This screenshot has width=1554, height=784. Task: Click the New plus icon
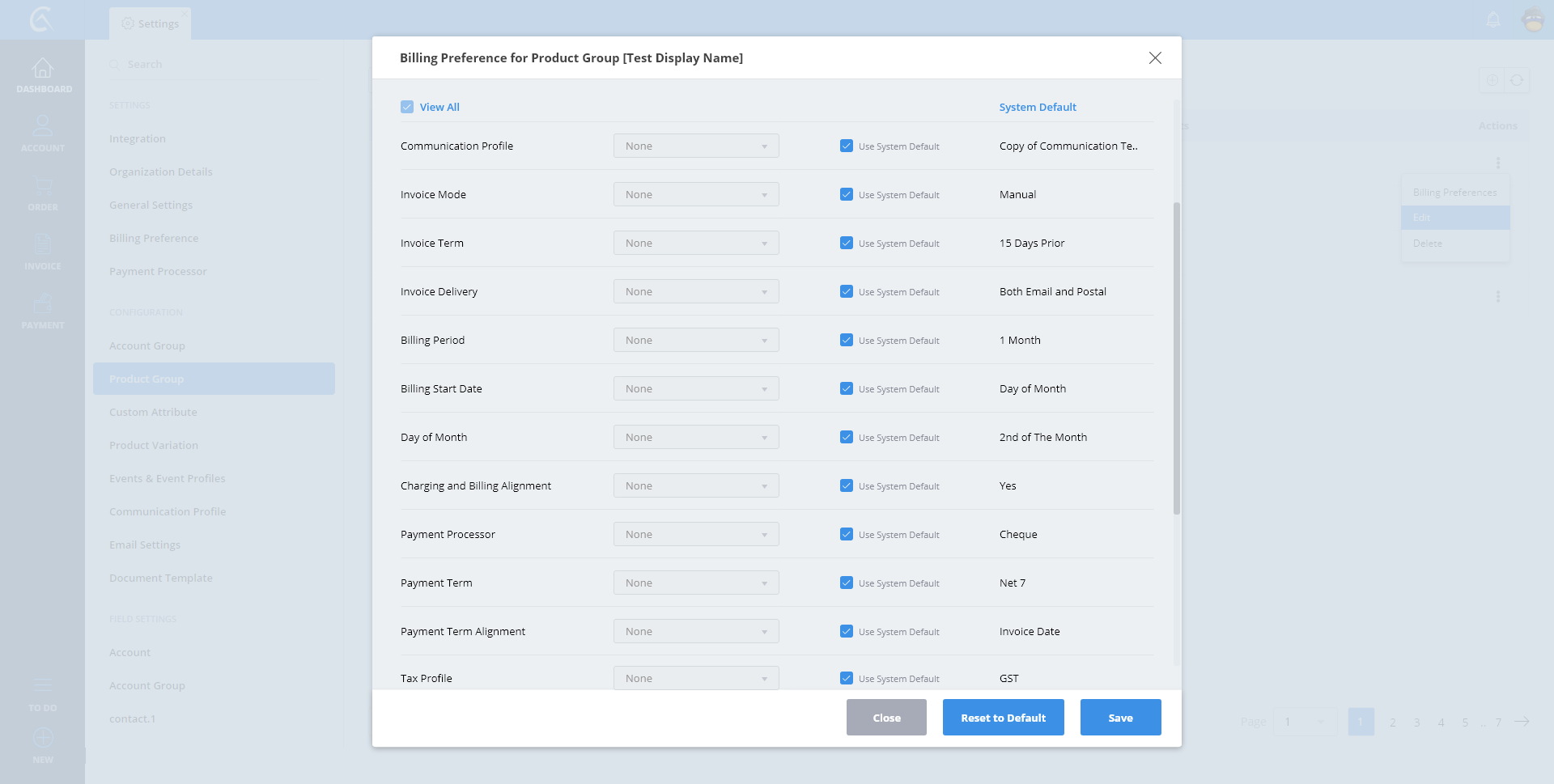[43, 738]
